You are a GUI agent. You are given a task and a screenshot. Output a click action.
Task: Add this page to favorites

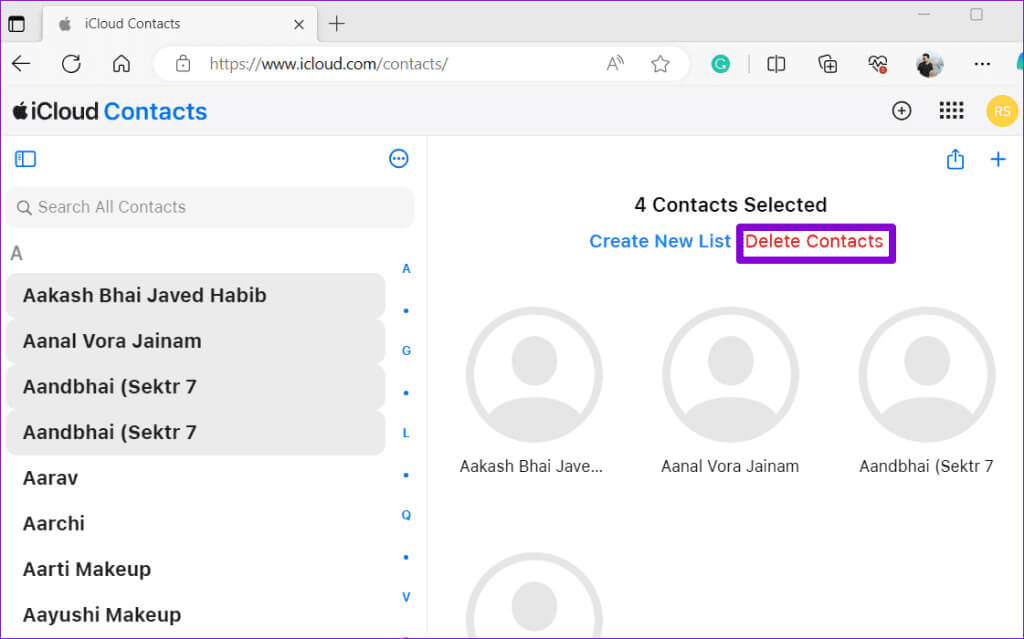[x=660, y=63]
